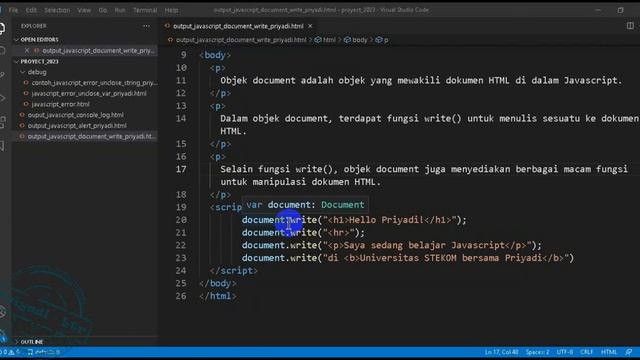Click the closing </body> tag on line 25

(x=218, y=283)
